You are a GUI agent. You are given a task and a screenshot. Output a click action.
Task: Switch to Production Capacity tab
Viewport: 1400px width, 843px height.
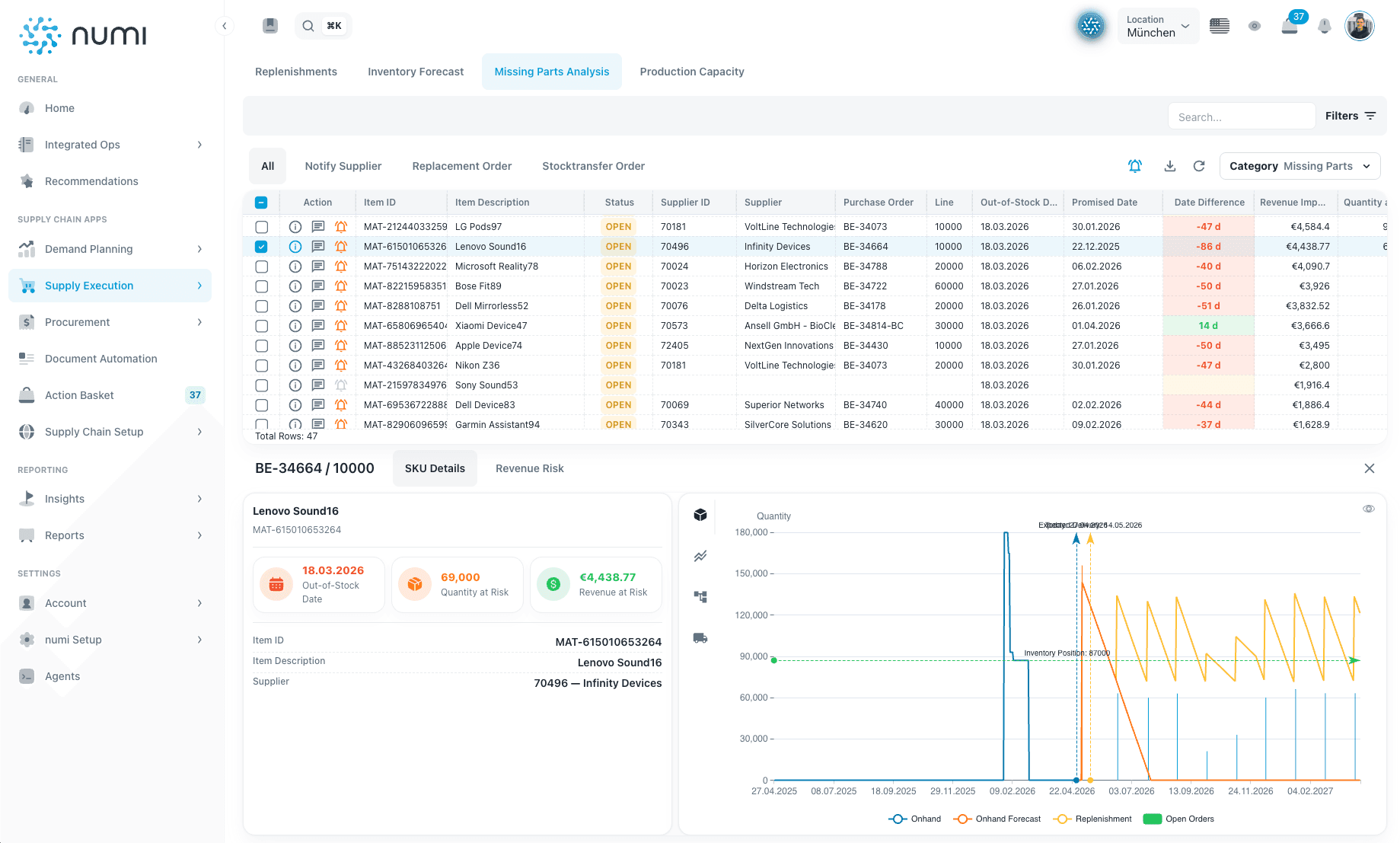tap(692, 72)
